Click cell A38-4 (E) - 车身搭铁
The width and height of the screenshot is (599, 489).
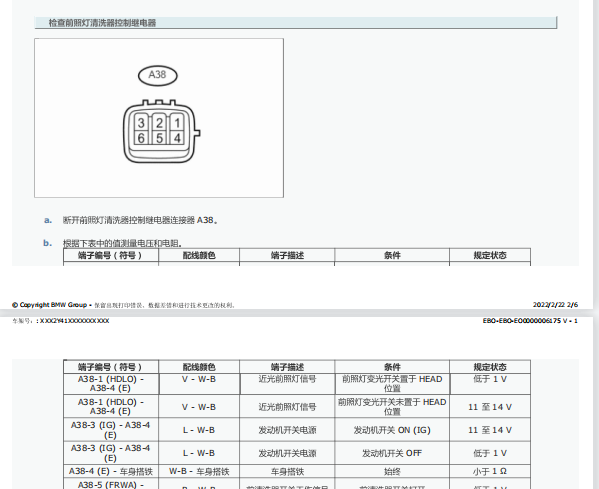(x=111, y=471)
